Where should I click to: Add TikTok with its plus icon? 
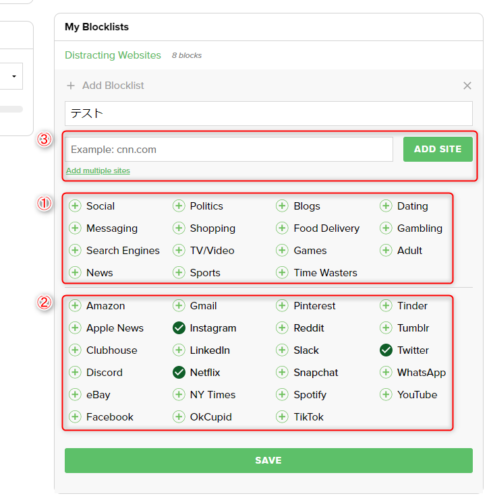282,417
